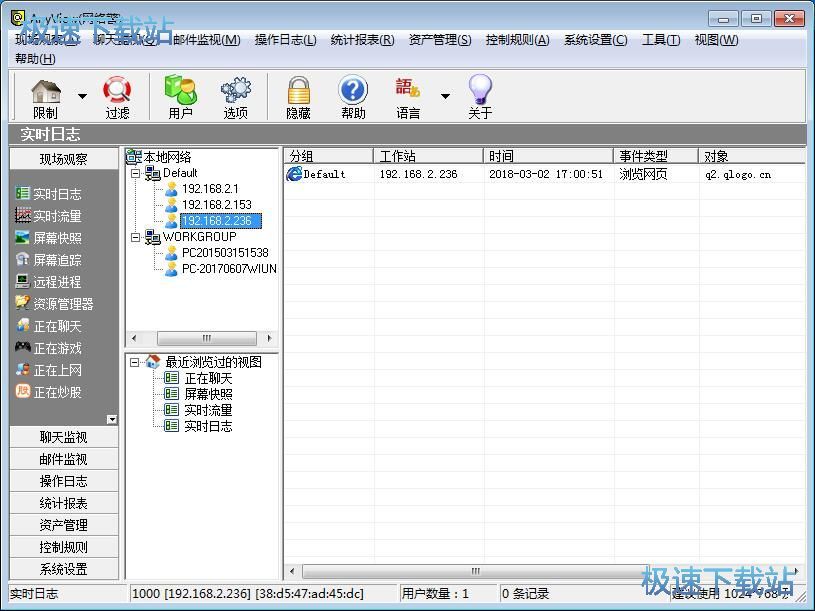
Task: Open 正在炒股 in the left sidebar
Action: pyautogui.click(x=48, y=392)
